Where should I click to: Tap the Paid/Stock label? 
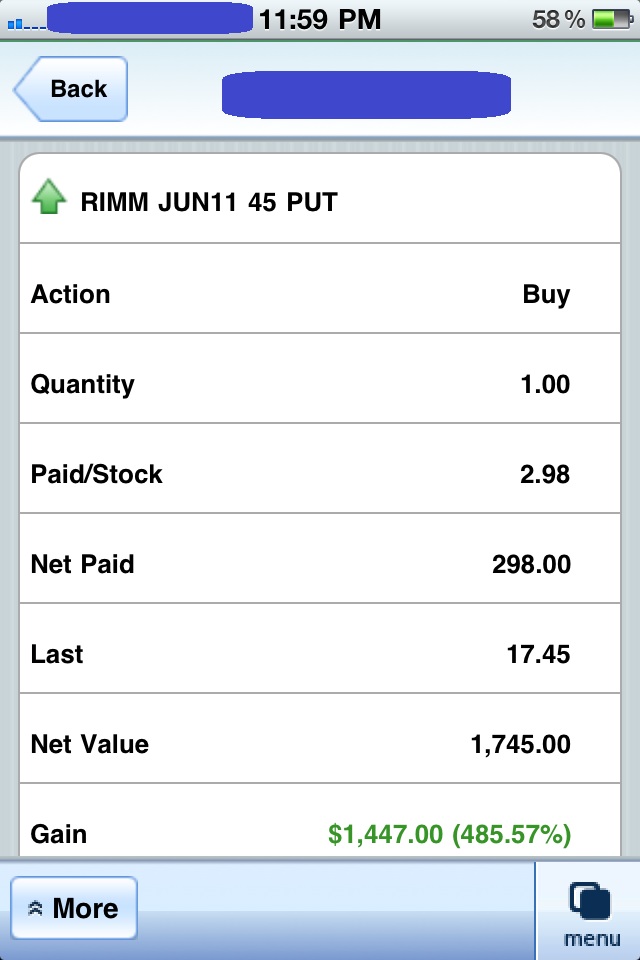click(x=96, y=474)
